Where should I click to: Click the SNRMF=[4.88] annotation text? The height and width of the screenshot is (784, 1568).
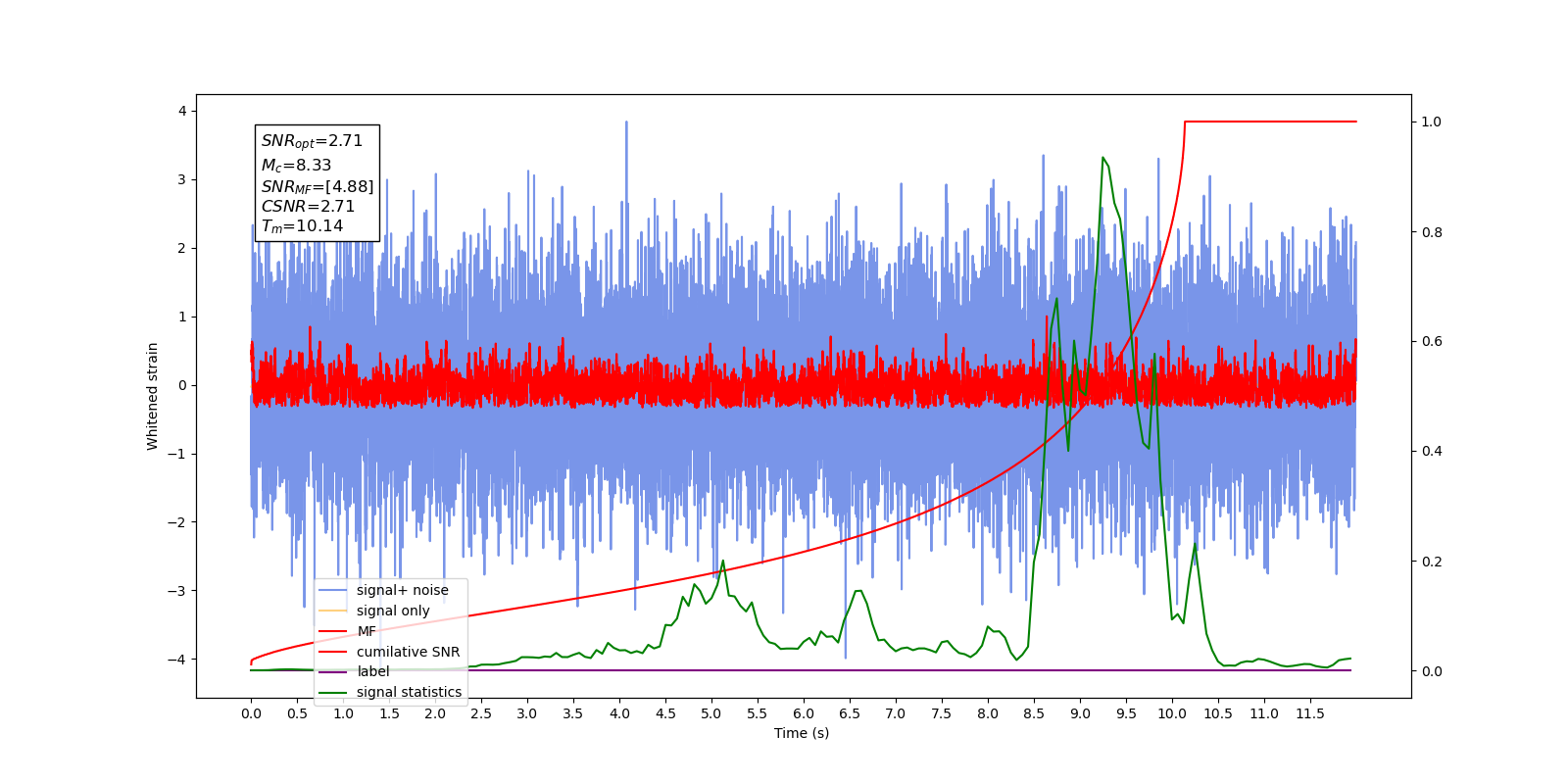tap(318, 186)
